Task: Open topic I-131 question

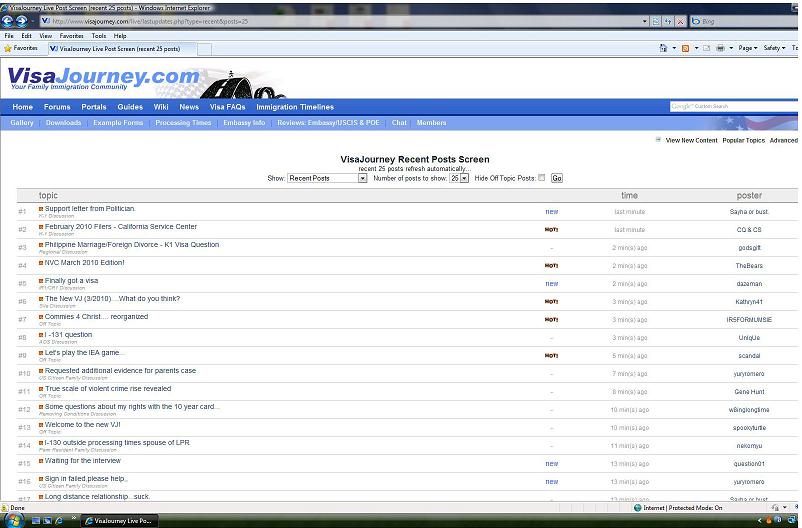Action: pyautogui.click(x=68, y=335)
